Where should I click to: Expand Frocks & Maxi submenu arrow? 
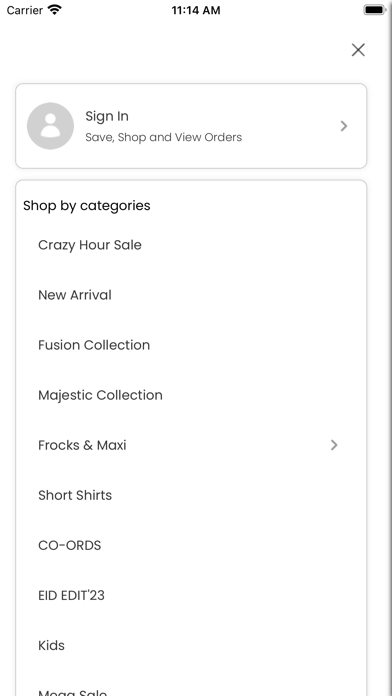(x=334, y=445)
